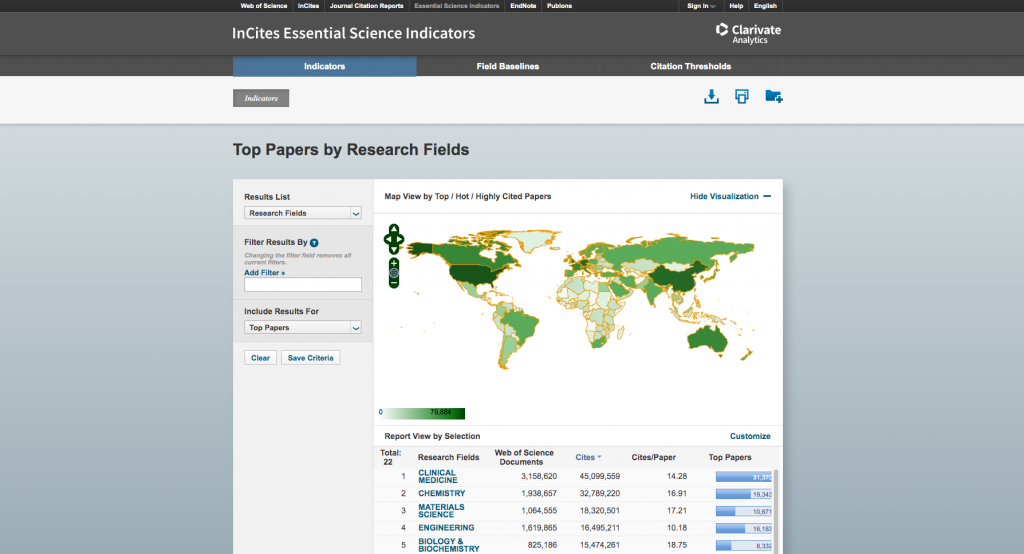Click Add Filter link
1024x554 pixels.
point(264,272)
